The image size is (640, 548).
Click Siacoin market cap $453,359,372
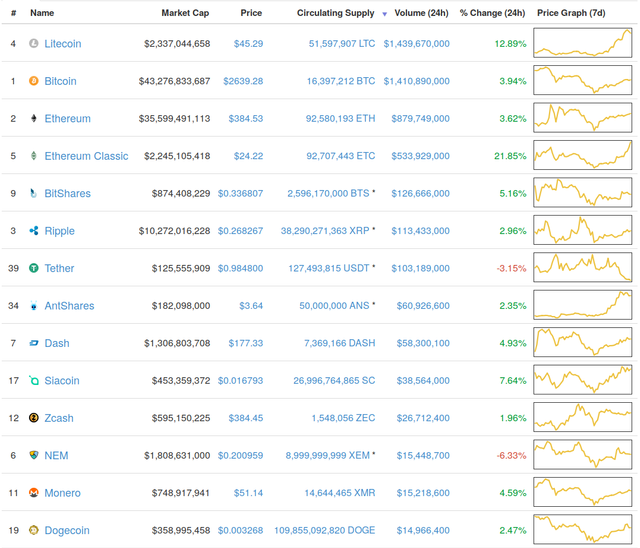181,381
